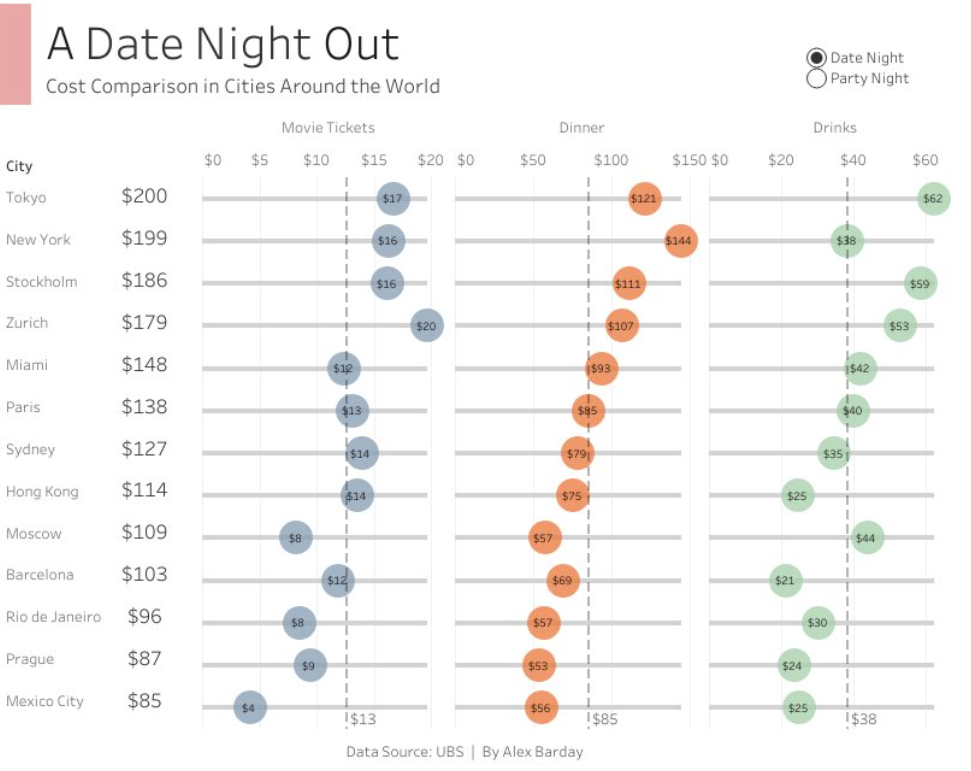Click the Tokyo movie ticket $17 mark
The height and width of the screenshot is (771, 971).
[x=393, y=197]
